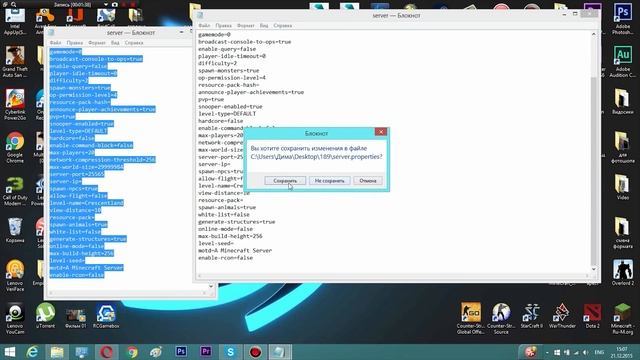This screenshot has height=360, width=640.
Task: Switch to the Notepad taskbar button
Action: [280, 352]
